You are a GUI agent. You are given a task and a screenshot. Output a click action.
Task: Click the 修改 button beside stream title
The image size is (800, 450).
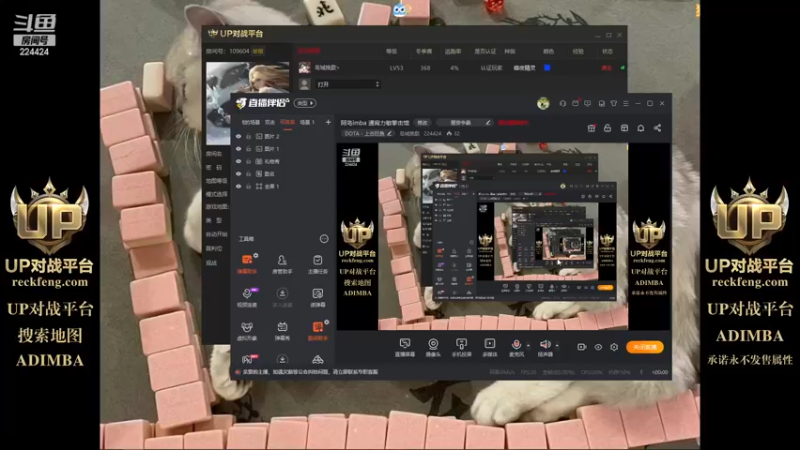pos(422,122)
